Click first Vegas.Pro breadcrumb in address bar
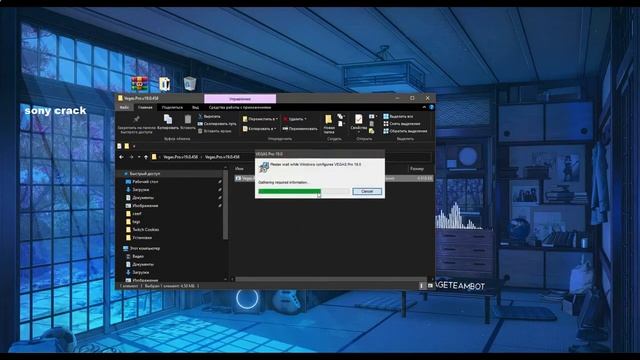 pyautogui.click(x=180, y=157)
